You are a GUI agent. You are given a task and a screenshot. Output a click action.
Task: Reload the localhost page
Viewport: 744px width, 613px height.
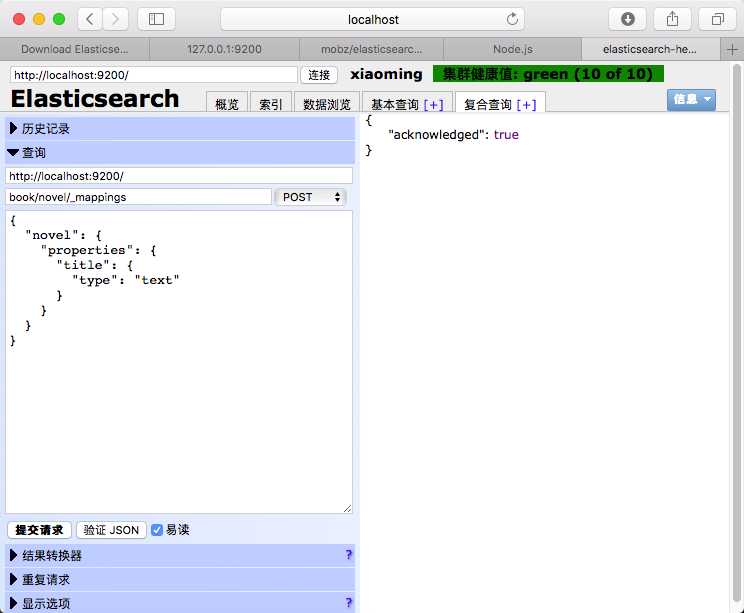512,19
